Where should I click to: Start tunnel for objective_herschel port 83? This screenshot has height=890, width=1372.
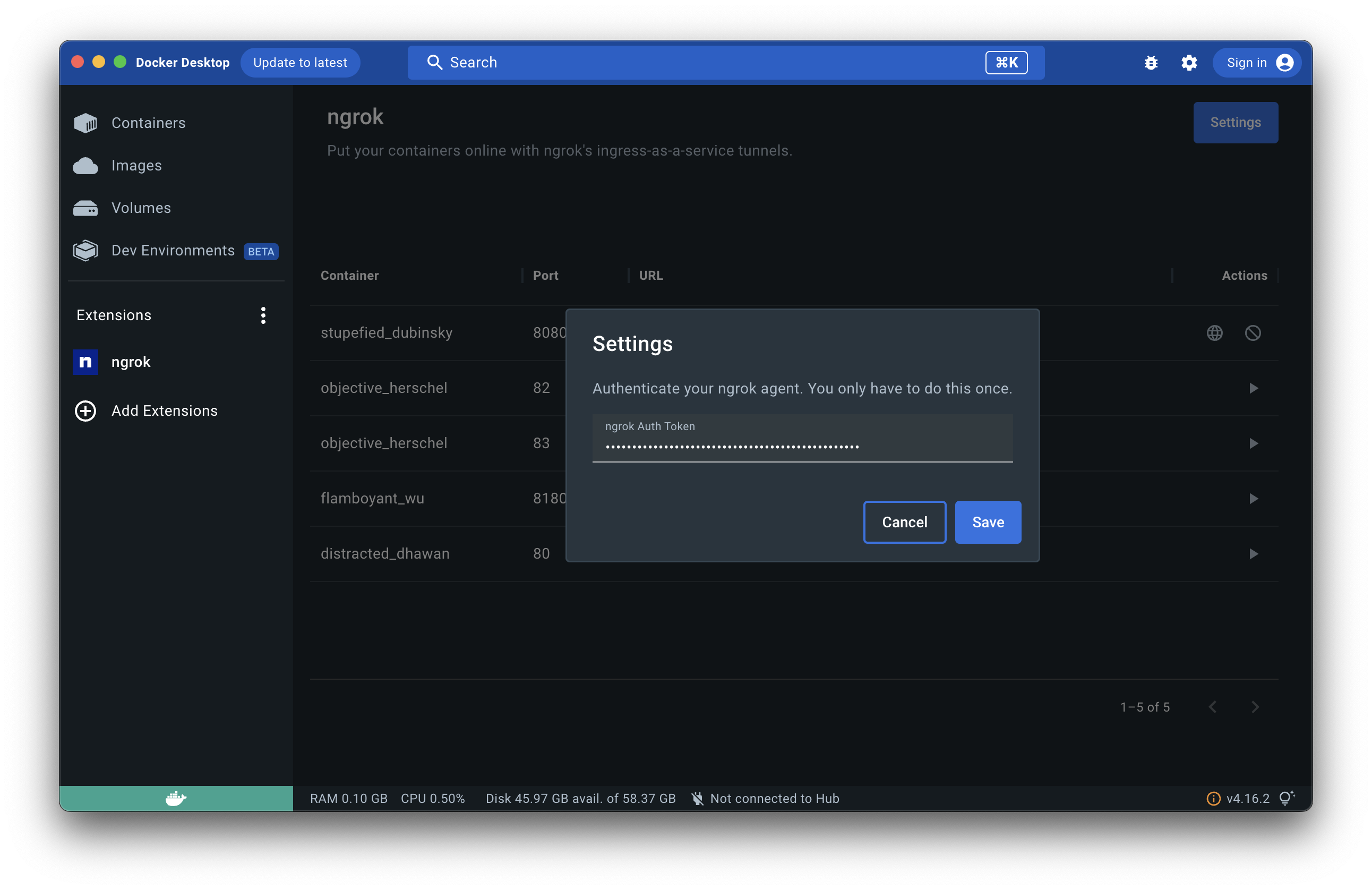[1253, 443]
